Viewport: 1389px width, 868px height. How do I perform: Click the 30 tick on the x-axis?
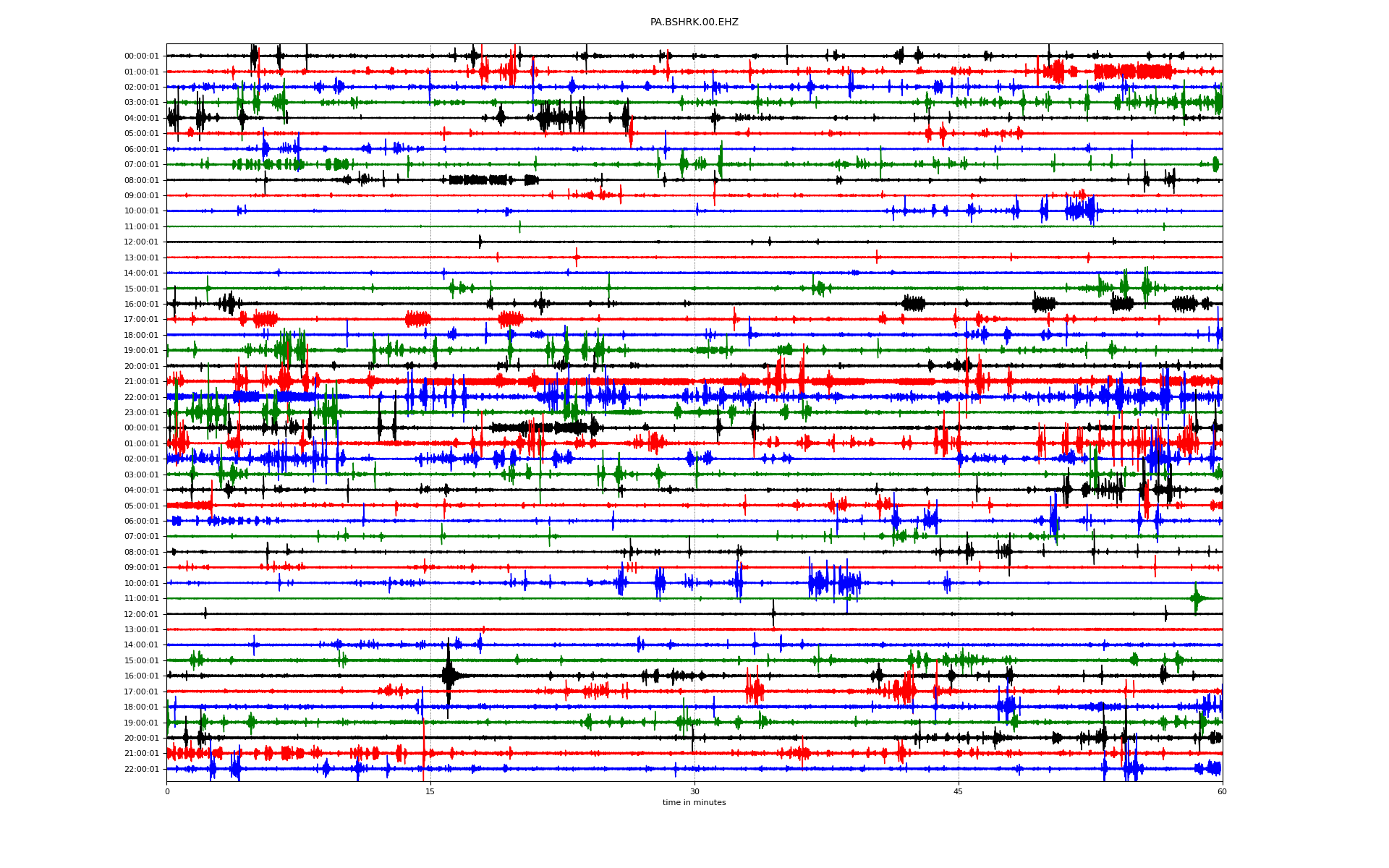[694, 791]
